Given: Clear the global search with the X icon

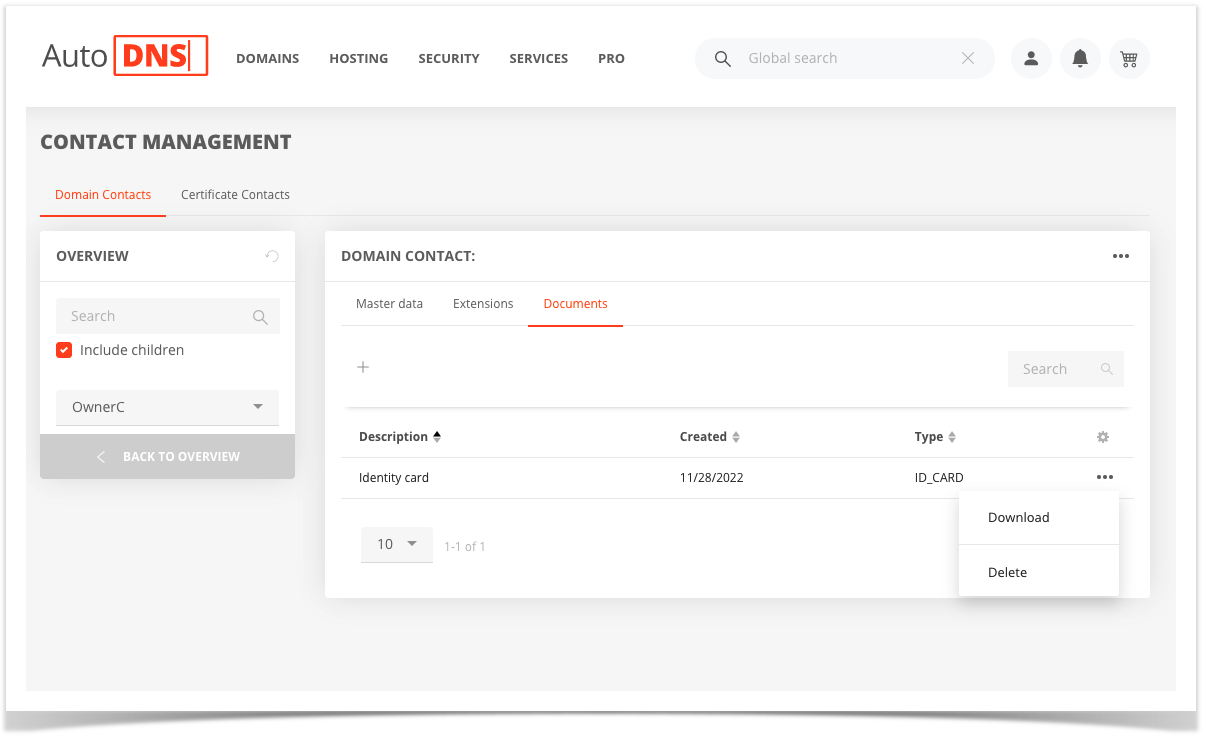Looking at the screenshot, I should coord(968,58).
